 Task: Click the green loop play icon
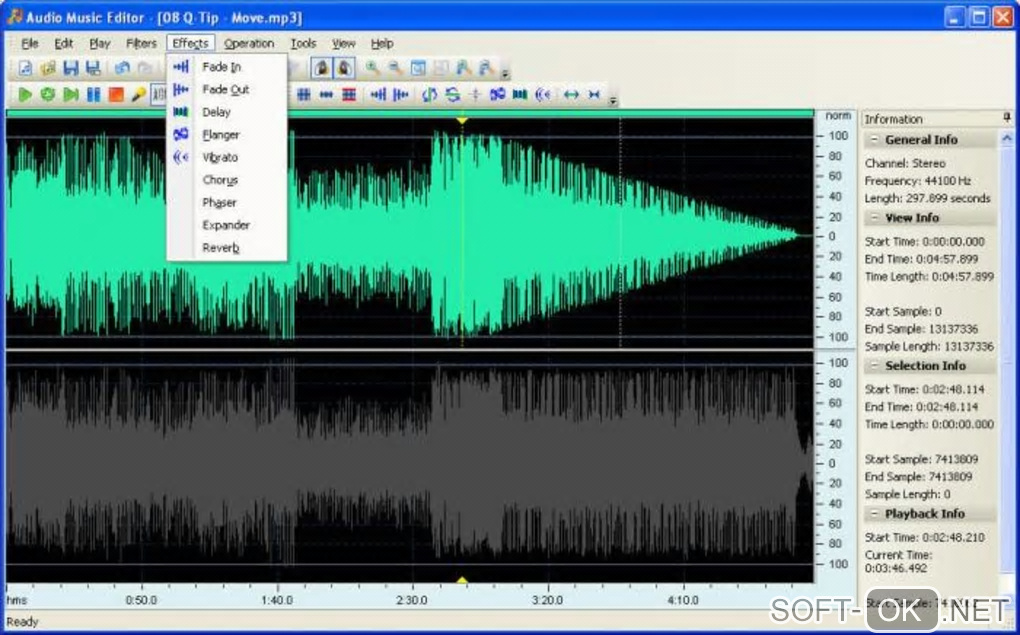coord(47,95)
